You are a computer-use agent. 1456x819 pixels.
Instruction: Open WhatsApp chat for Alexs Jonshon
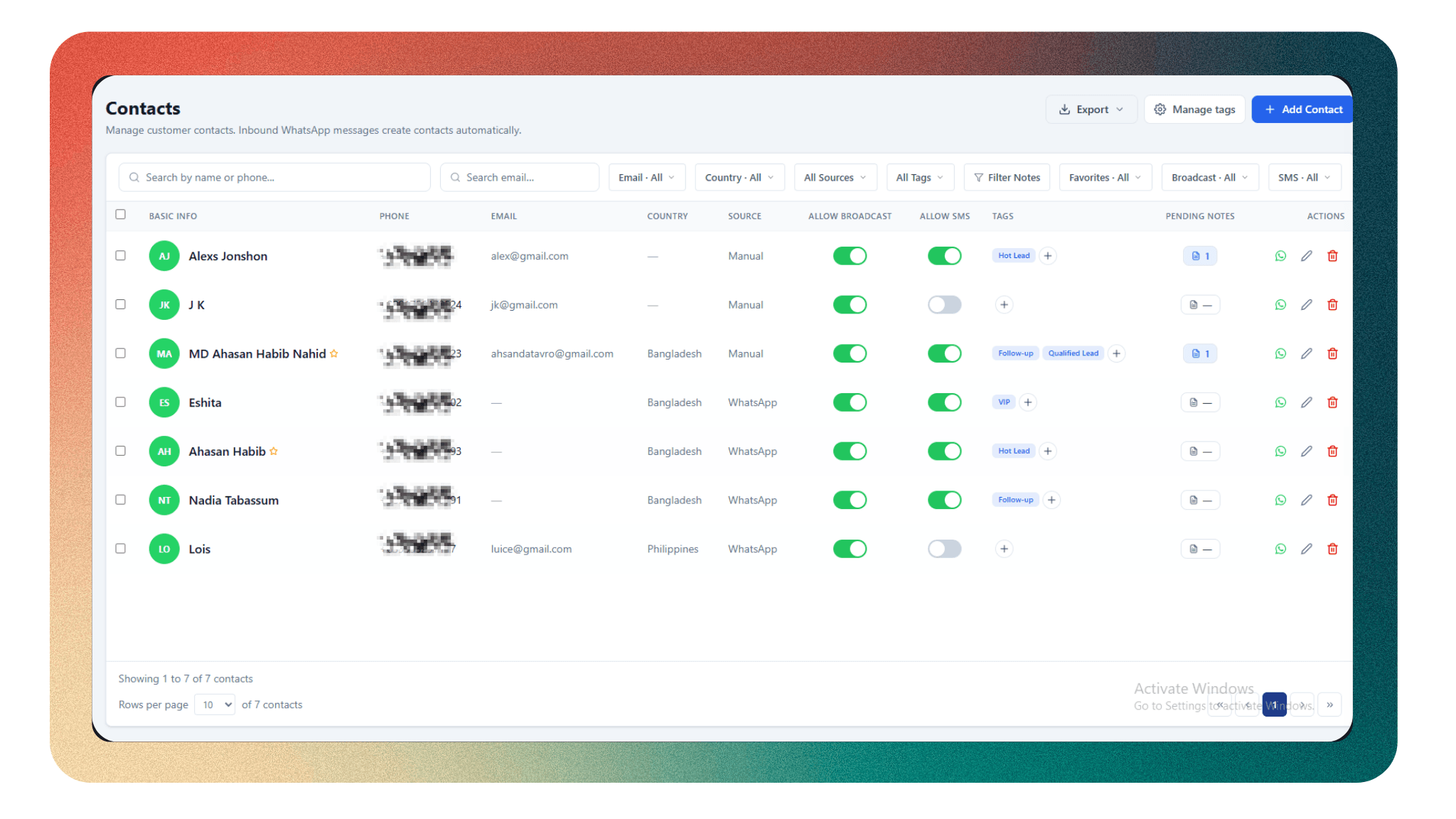click(1280, 256)
